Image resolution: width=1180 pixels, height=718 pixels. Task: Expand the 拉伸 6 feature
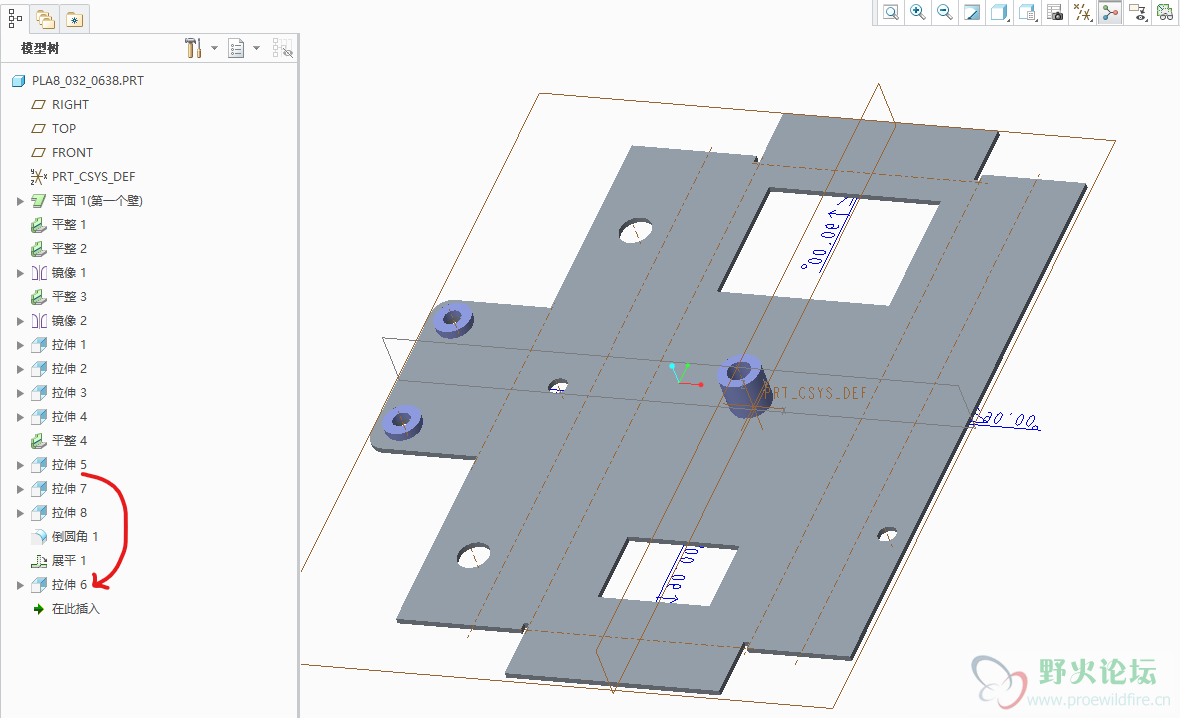click(x=20, y=585)
